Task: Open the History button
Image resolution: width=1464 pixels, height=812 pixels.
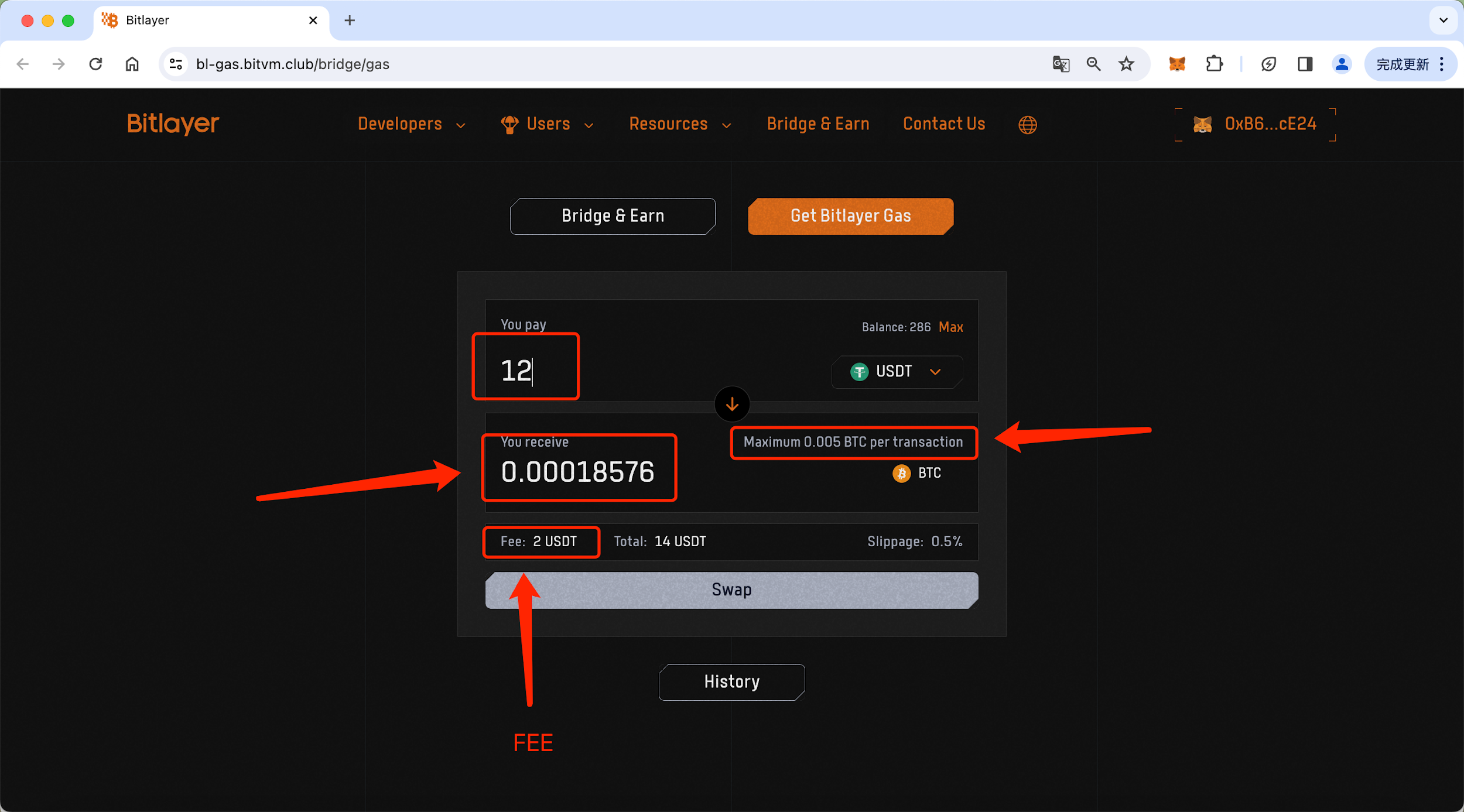Action: pos(731,681)
